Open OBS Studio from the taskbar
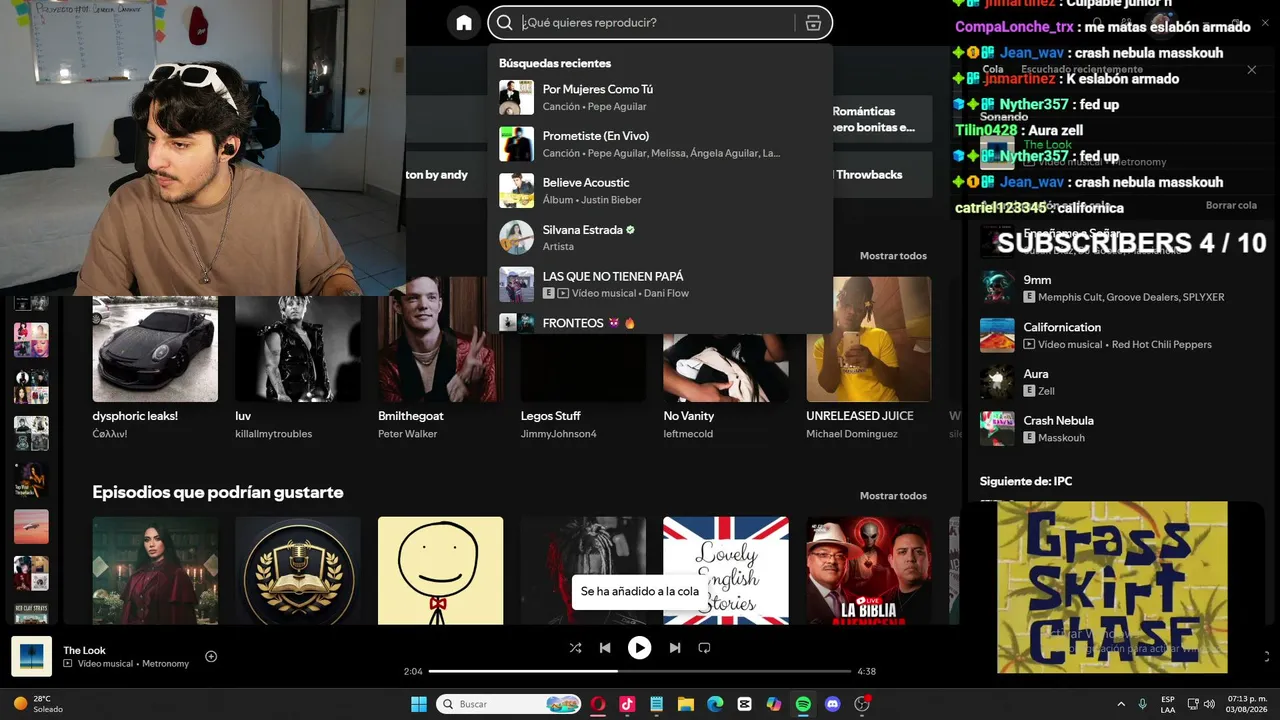 click(x=862, y=704)
